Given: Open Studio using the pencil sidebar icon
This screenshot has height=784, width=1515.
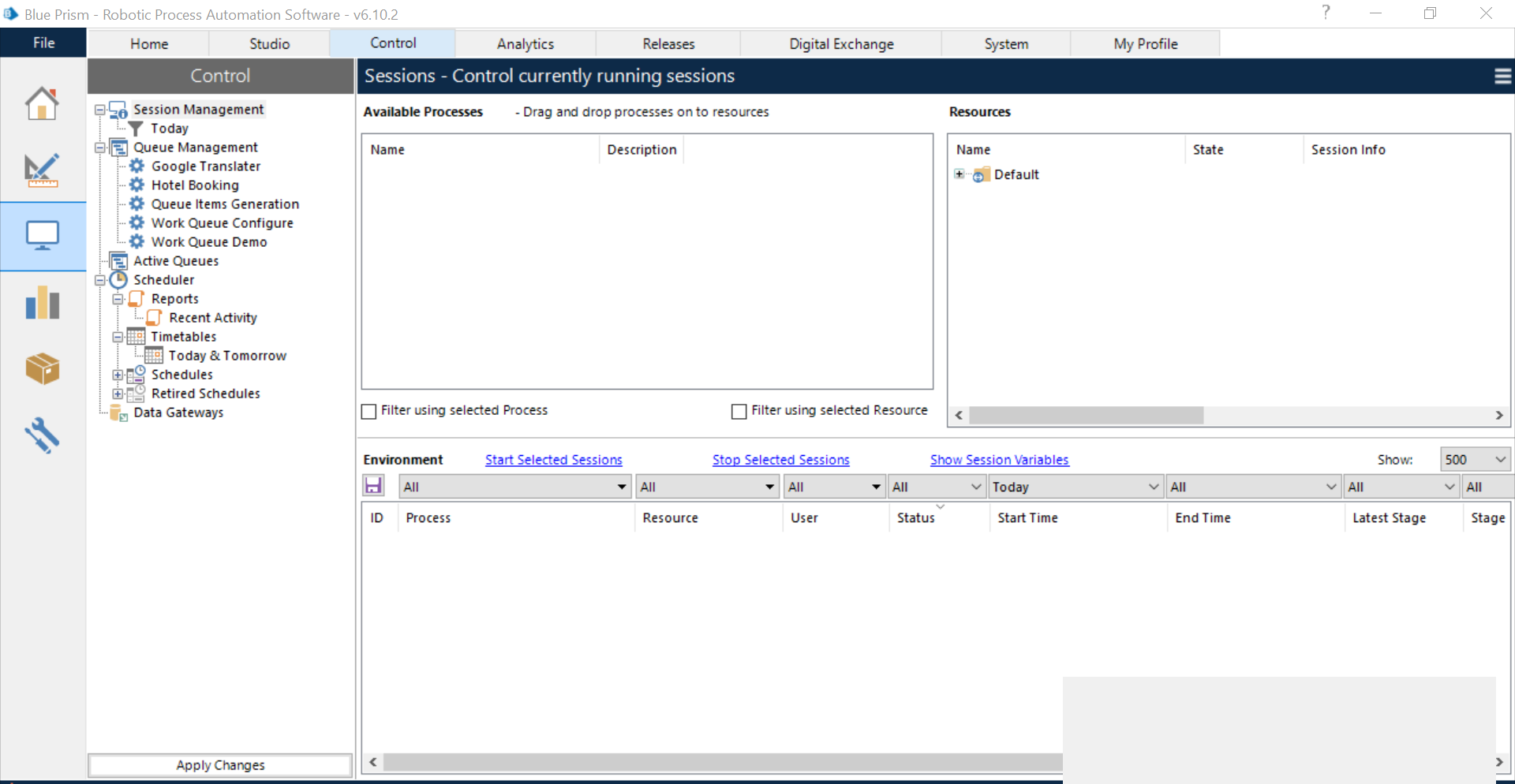Looking at the screenshot, I should [x=41, y=170].
